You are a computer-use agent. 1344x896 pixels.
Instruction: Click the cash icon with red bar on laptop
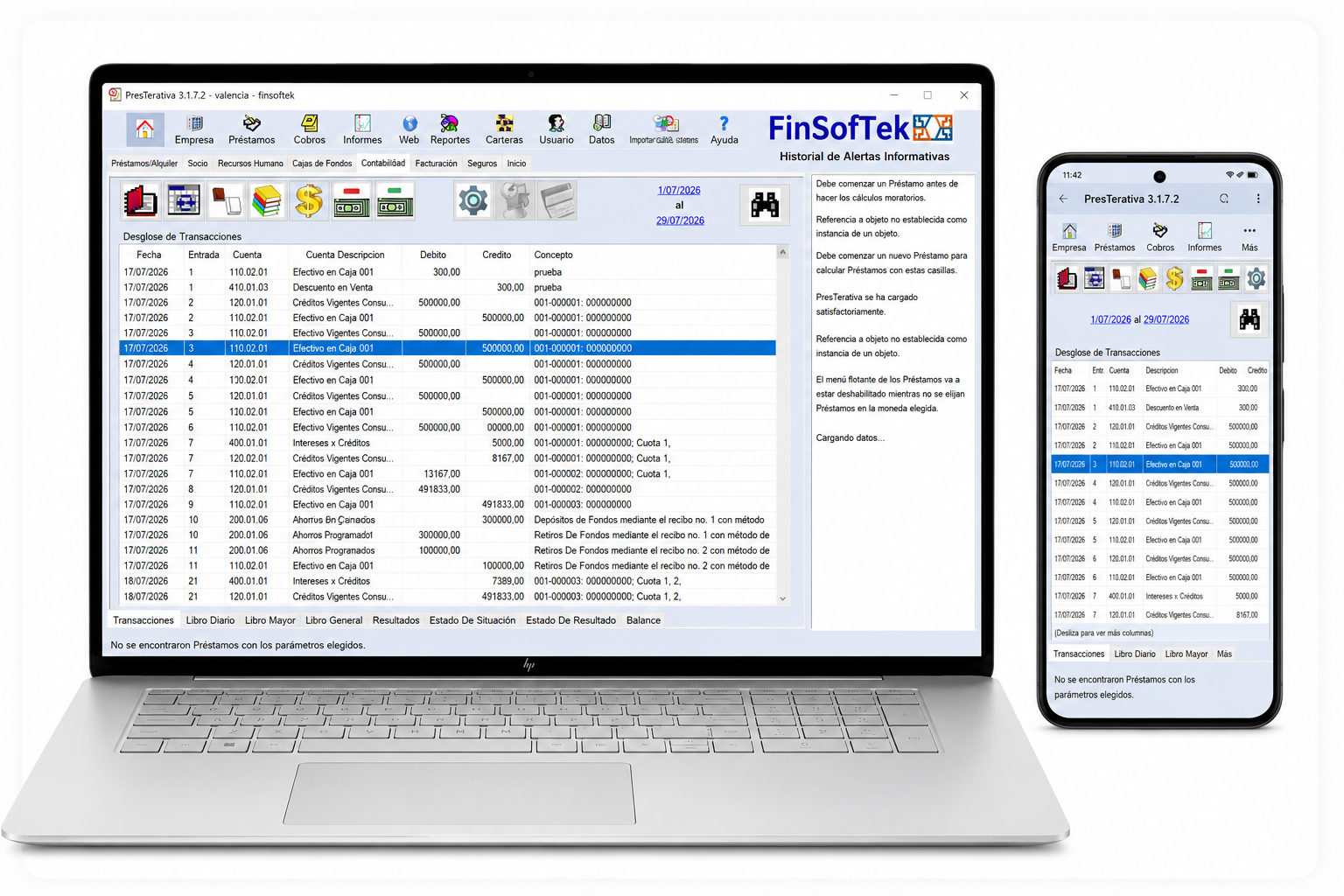coord(351,200)
